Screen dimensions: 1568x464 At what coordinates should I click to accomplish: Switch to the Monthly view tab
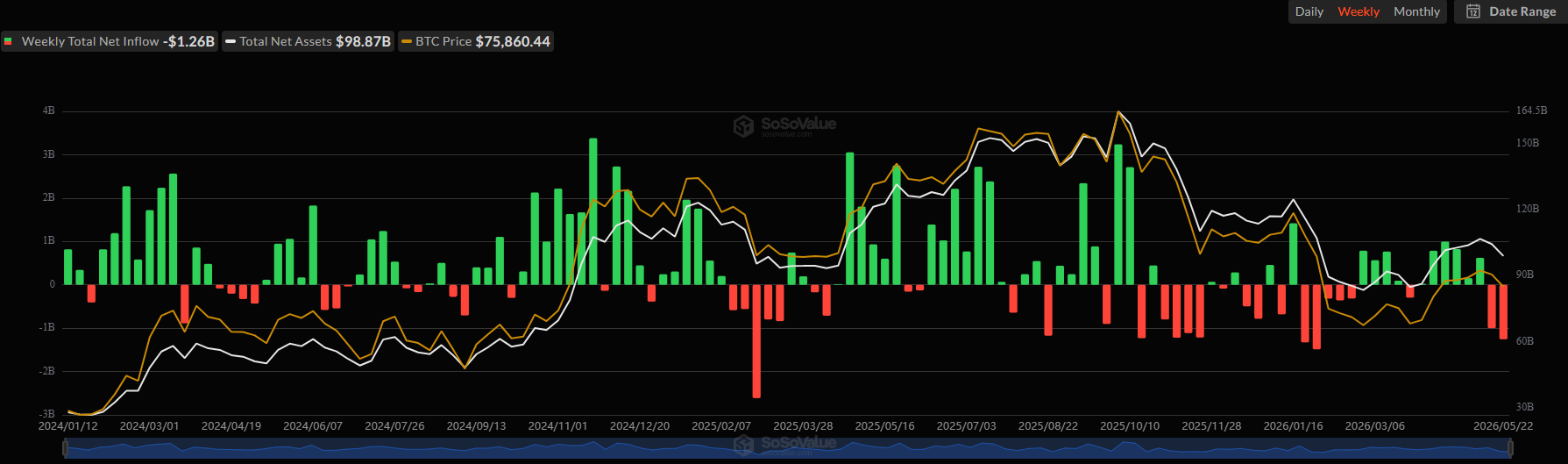point(1416,11)
